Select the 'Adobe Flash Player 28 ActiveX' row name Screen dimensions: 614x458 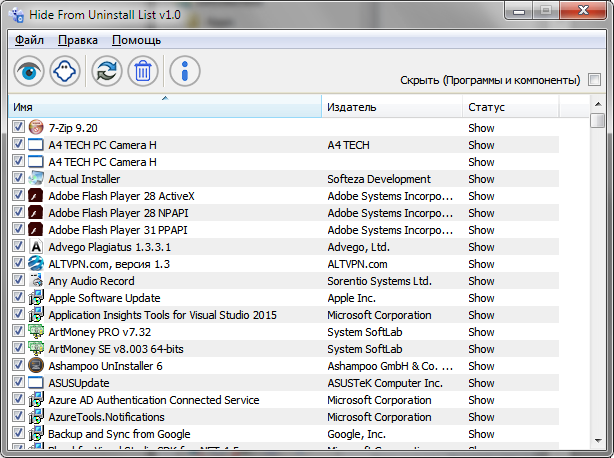(121, 196)
